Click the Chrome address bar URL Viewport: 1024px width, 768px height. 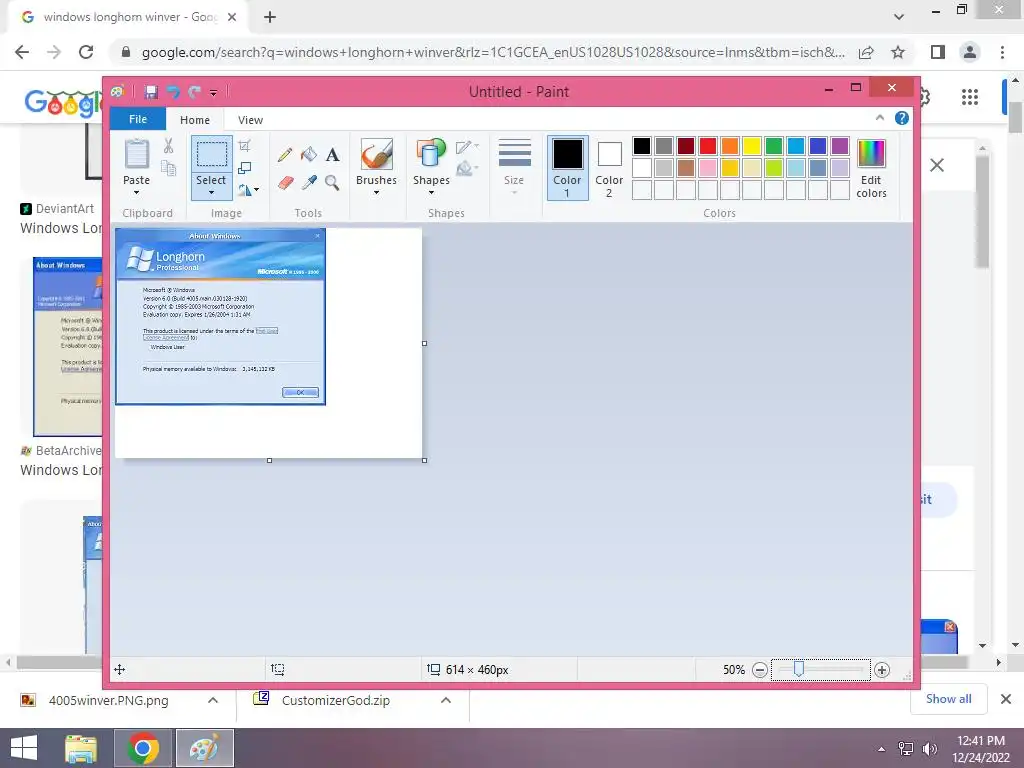[x=493, y=52]
